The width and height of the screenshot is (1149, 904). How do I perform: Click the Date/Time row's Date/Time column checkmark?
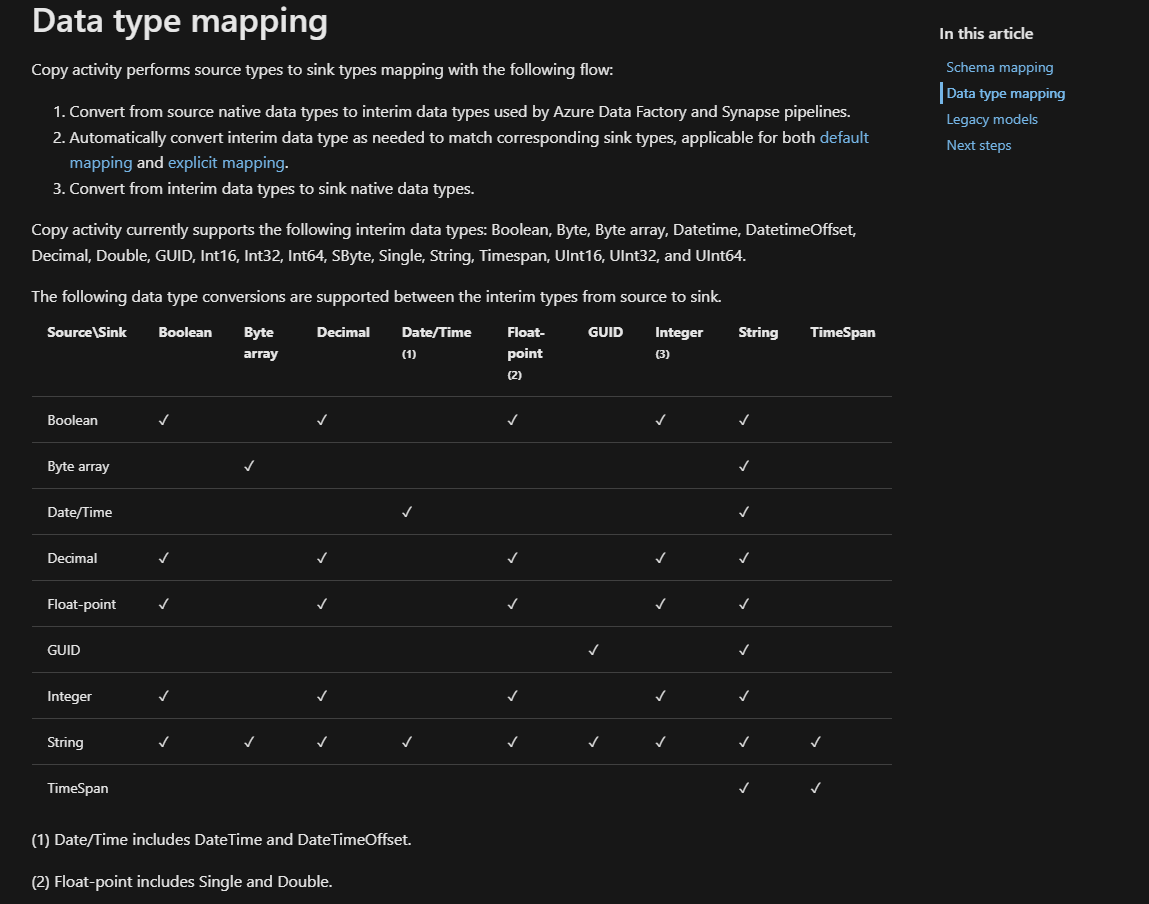[x=407, y=512]
